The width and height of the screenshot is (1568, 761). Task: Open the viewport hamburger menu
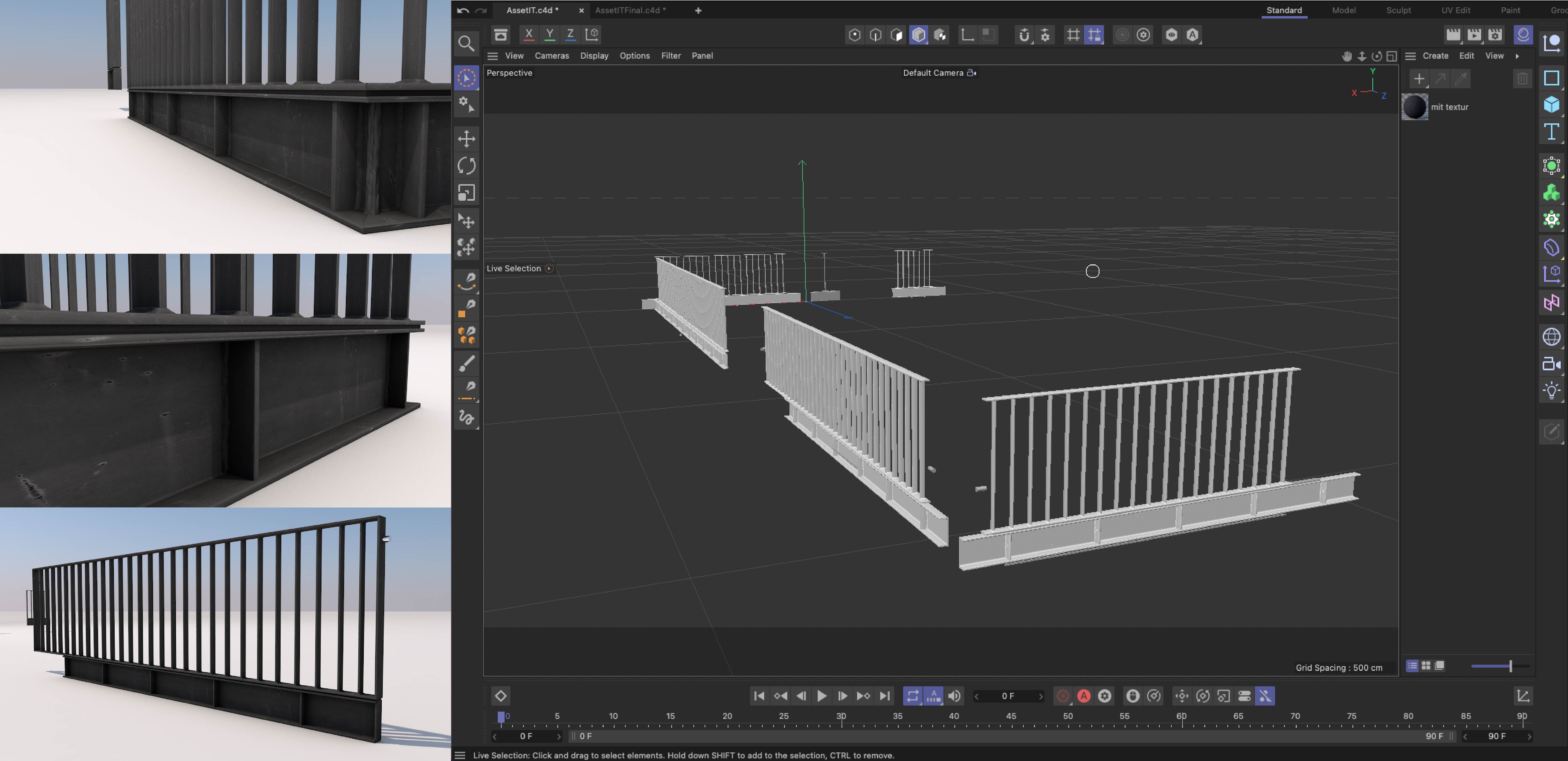pyautogui.click(x=492, y=56)
